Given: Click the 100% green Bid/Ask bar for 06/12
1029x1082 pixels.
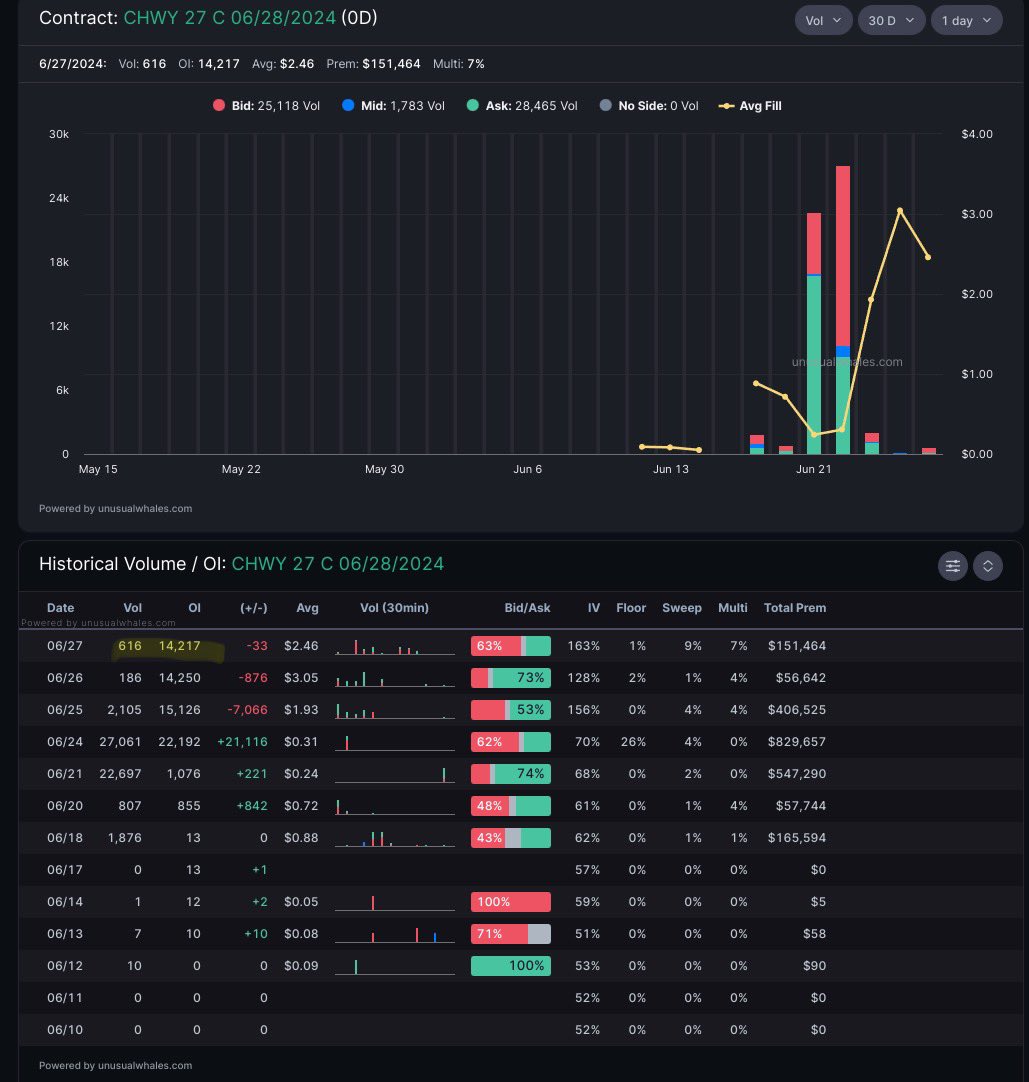Looking at the screenshot, I should (x=510, y=966).
